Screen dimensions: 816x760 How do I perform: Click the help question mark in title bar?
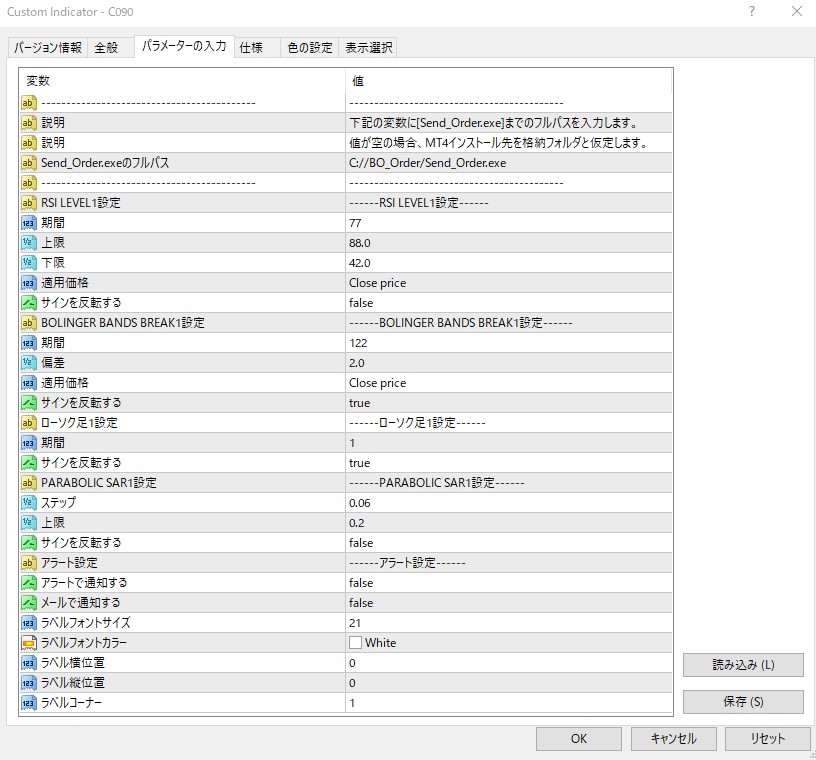tap(752, 11)
